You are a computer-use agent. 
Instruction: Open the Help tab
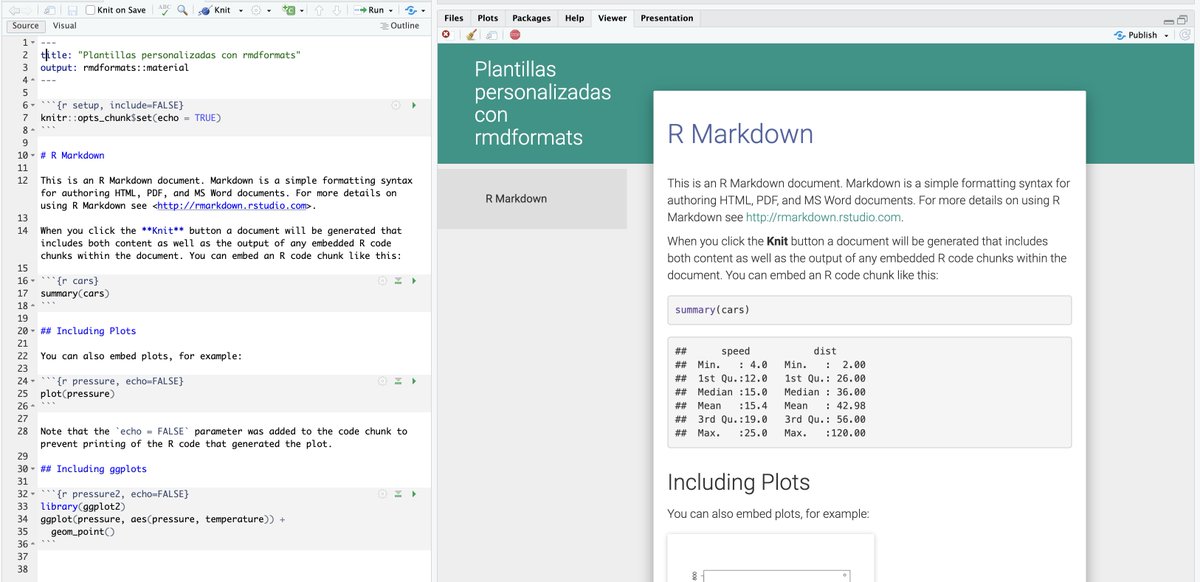coord(574,18)
